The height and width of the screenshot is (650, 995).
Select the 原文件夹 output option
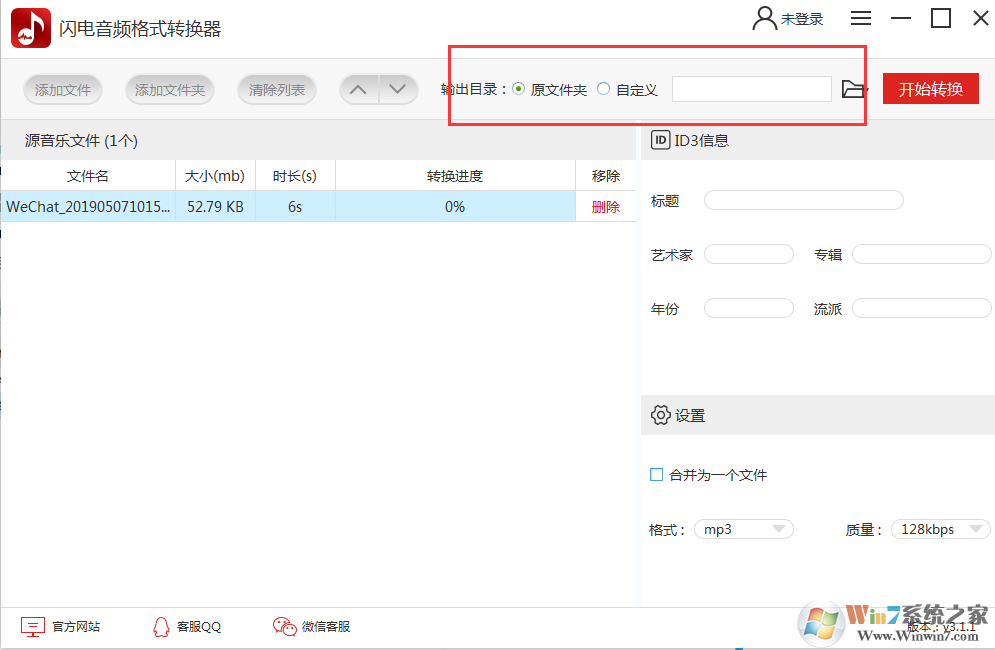tap(519, 88)
